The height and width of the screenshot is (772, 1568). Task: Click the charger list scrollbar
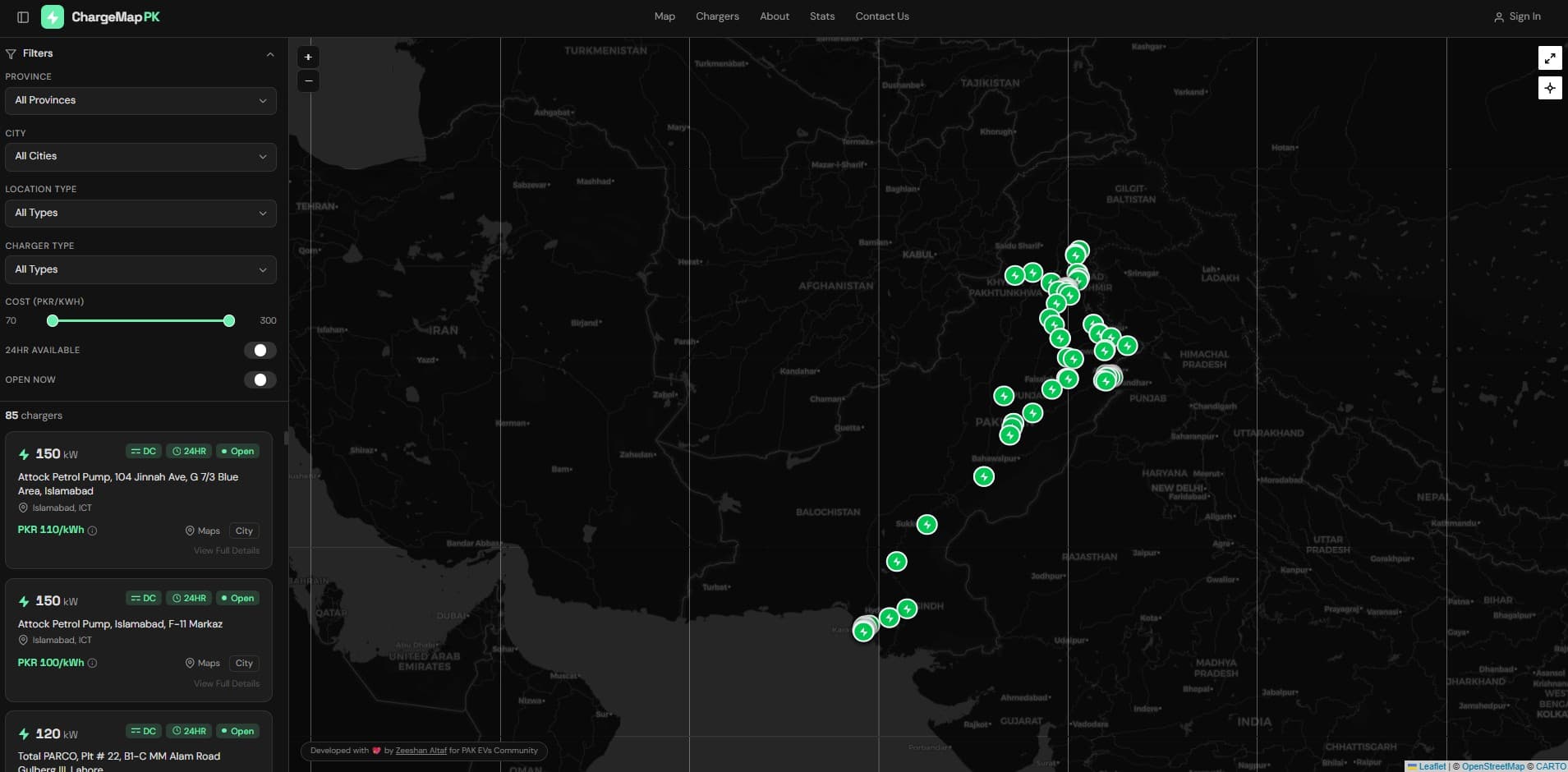tap(286, 438)
